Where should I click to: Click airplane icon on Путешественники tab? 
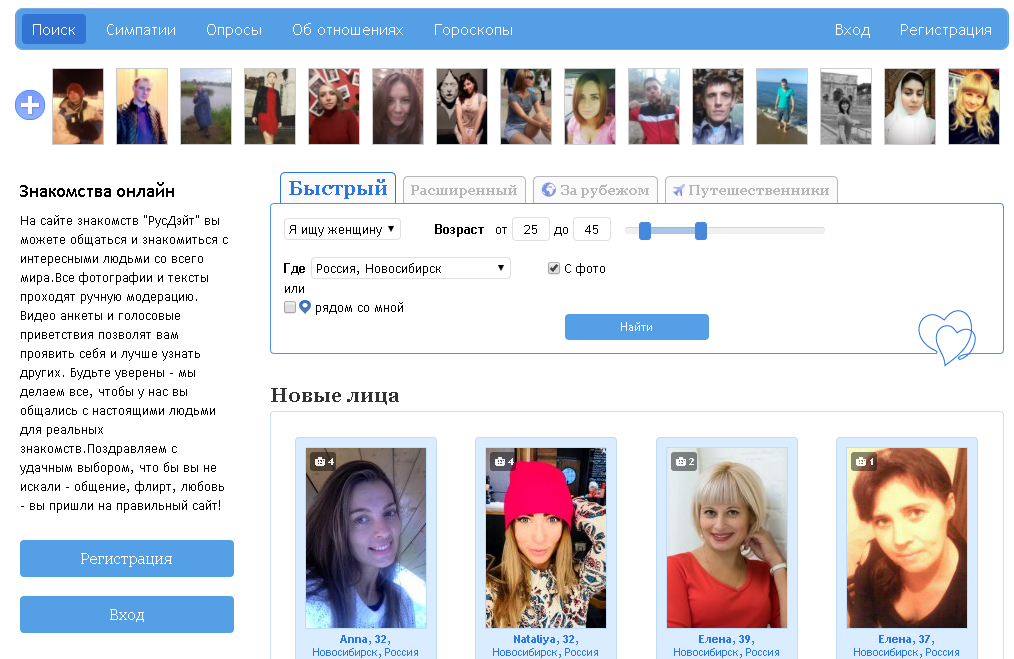678,190
